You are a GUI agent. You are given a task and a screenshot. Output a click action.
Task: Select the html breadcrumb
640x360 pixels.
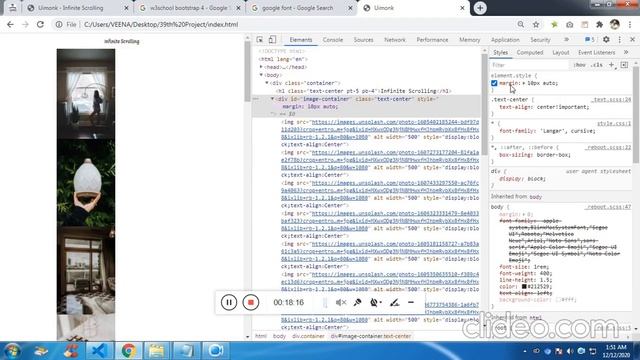[x=261, y=336]
